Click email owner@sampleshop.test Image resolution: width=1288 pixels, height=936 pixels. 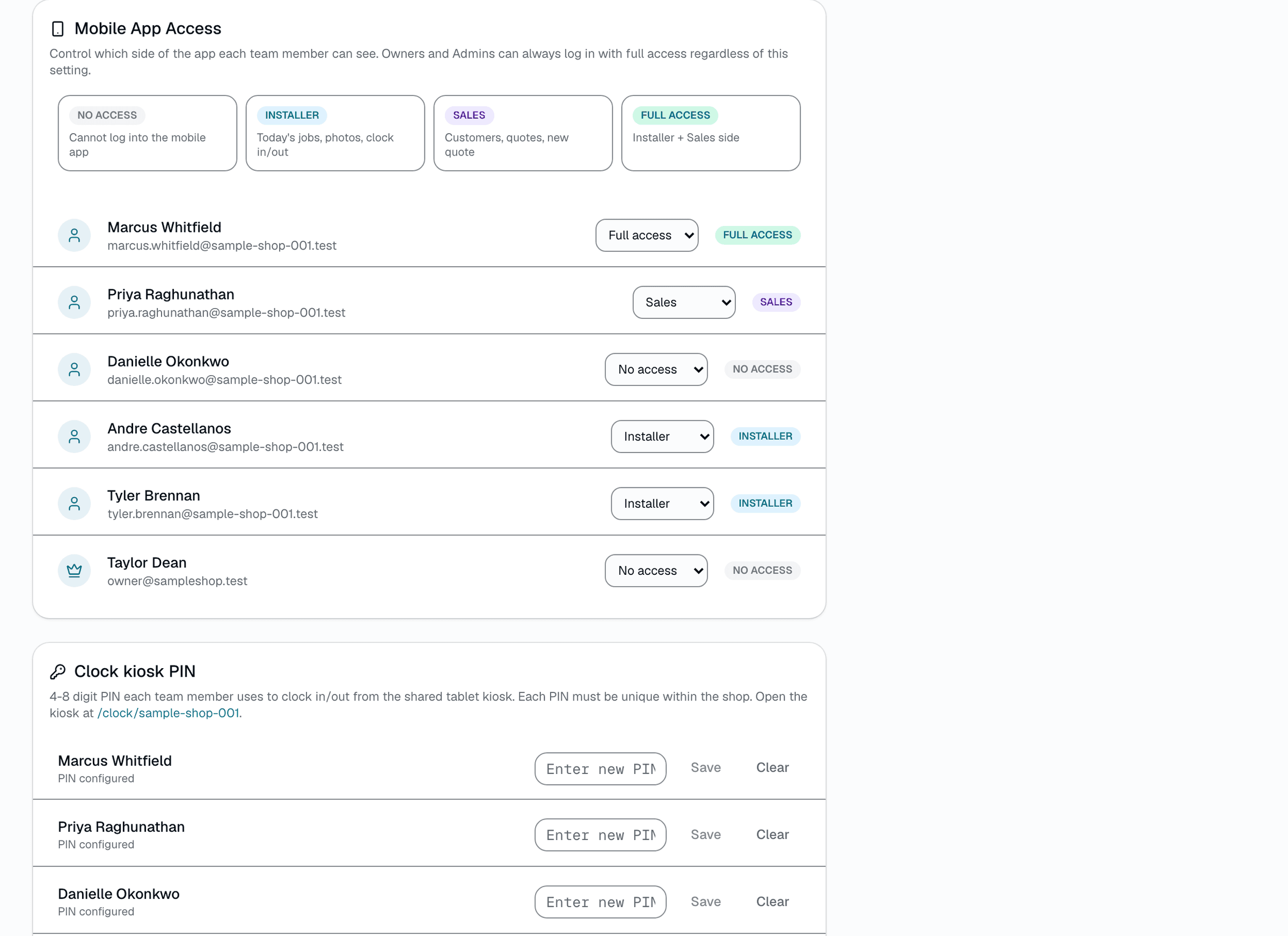click(x=177, y=581)
